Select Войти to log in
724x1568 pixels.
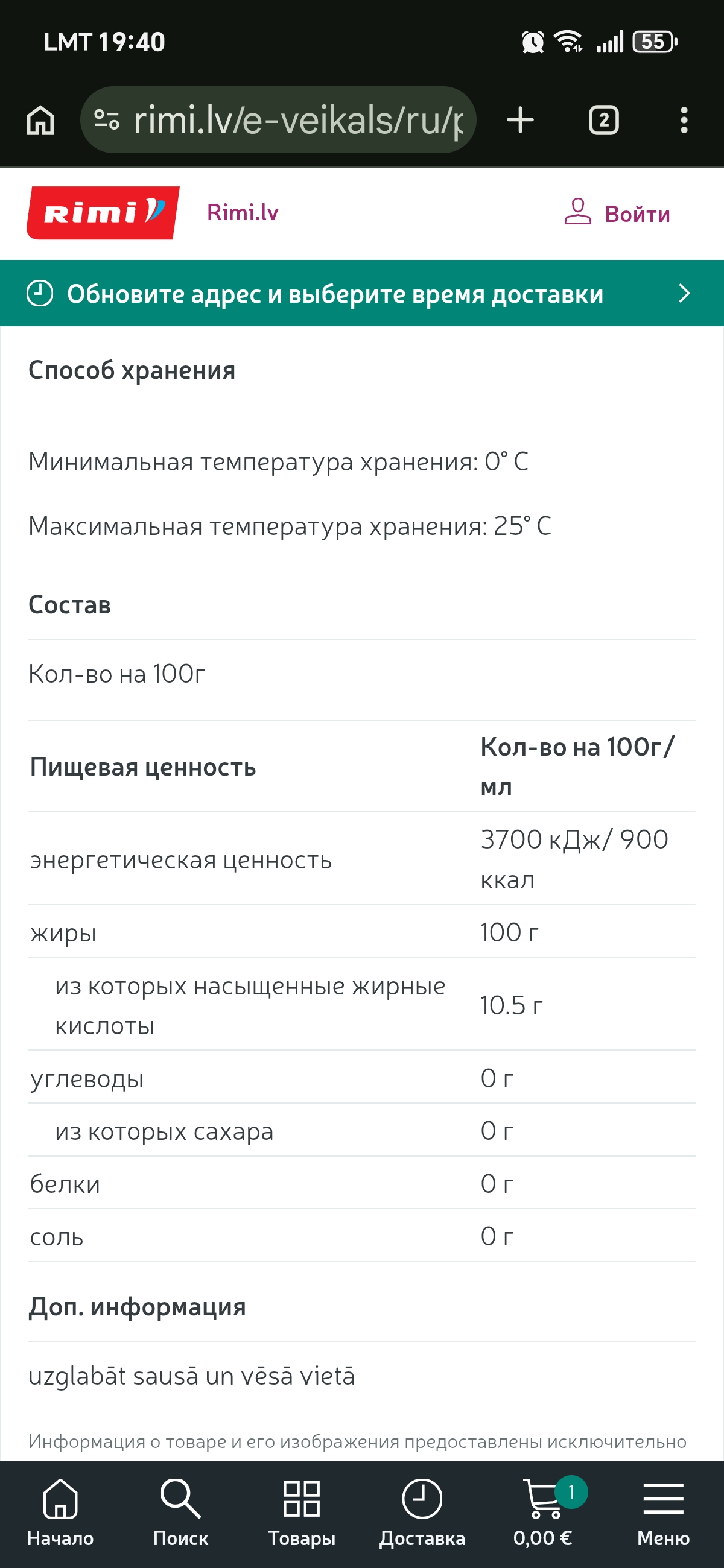coord(637,214)
